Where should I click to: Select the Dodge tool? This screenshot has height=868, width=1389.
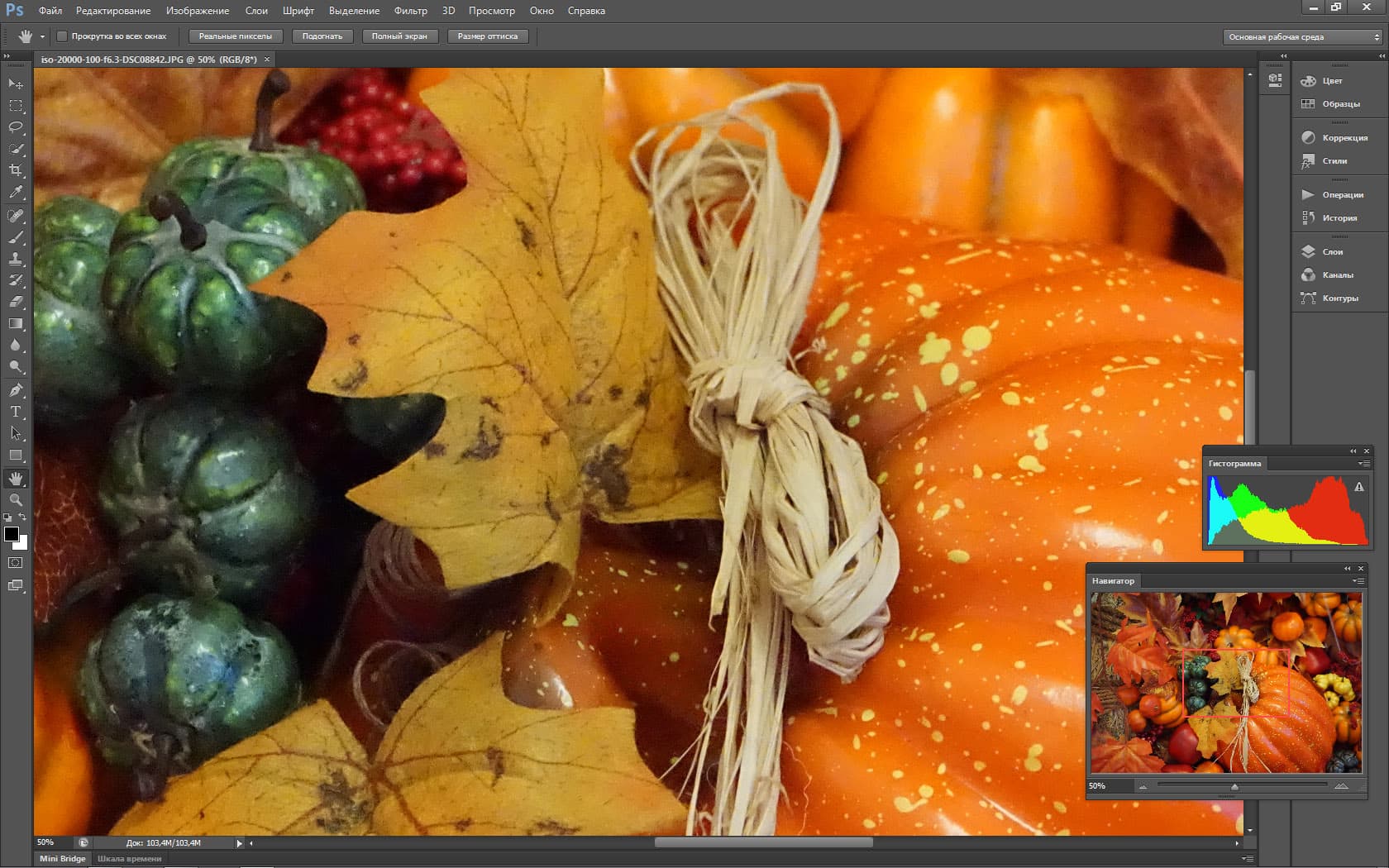(16, 366)
